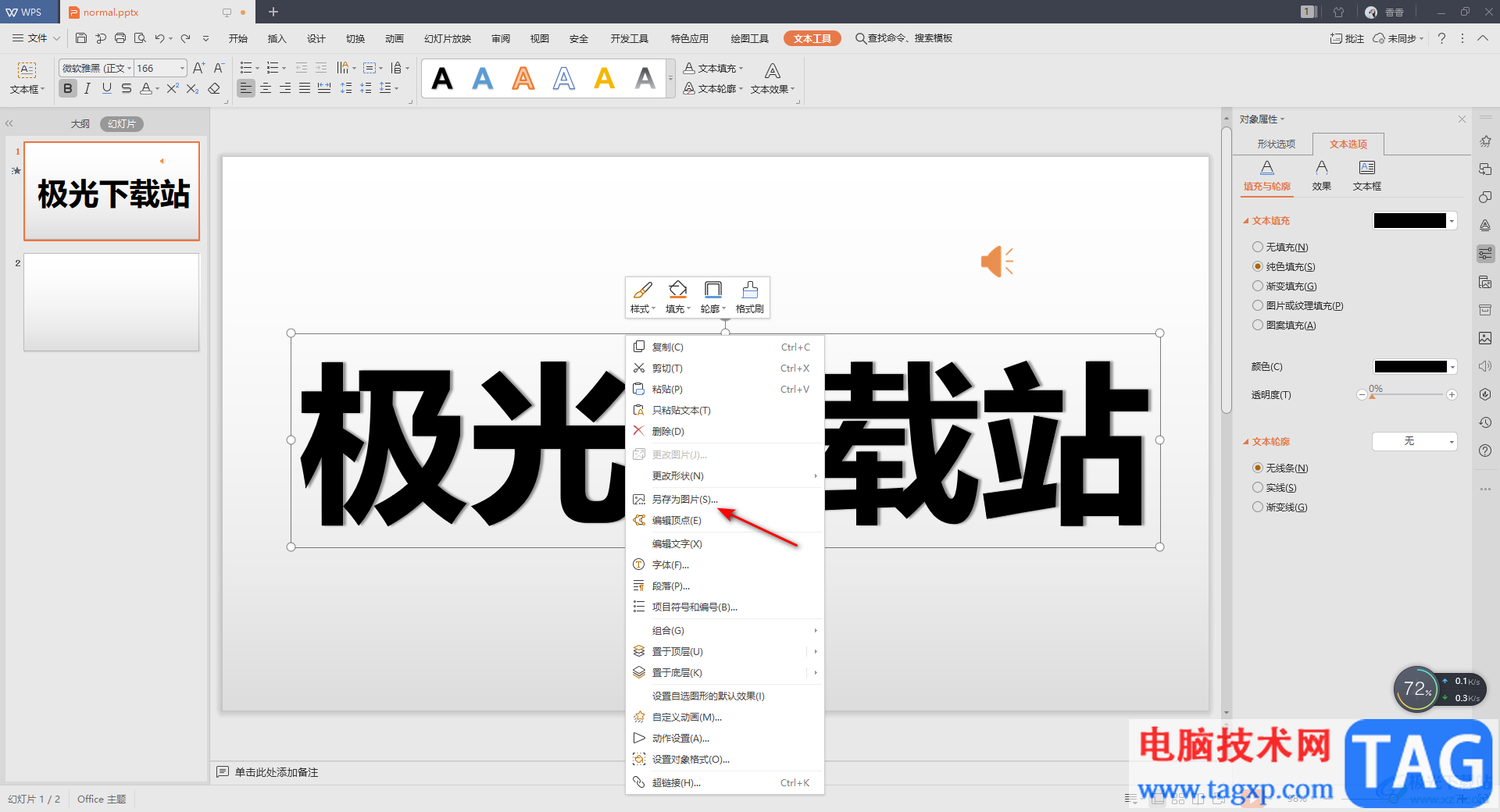Screen dimensions: 1500x812
Task: Click 单击此处添加备注 notes area
Action: [277, 771]
